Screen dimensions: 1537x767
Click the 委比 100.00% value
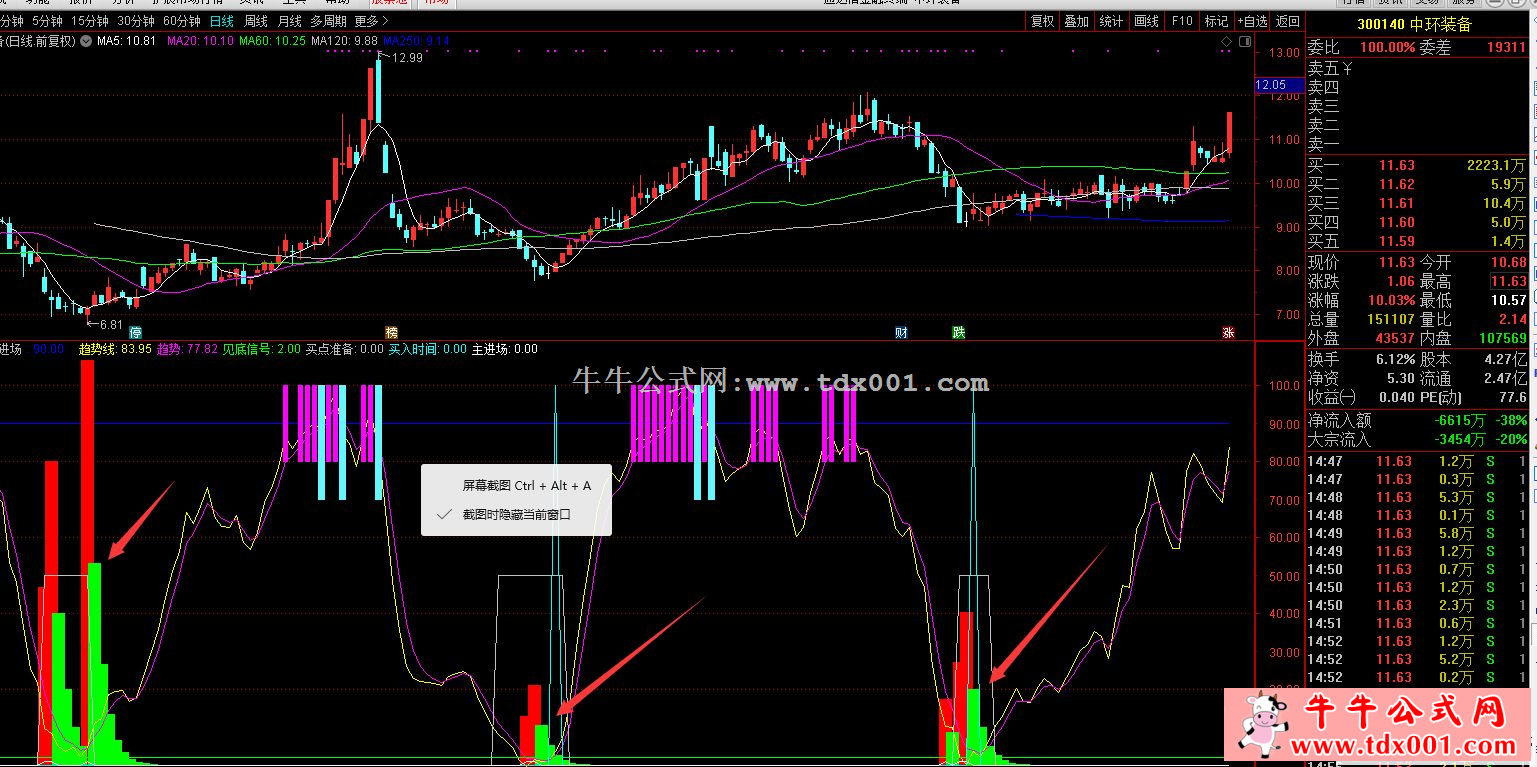point(1386,47)
